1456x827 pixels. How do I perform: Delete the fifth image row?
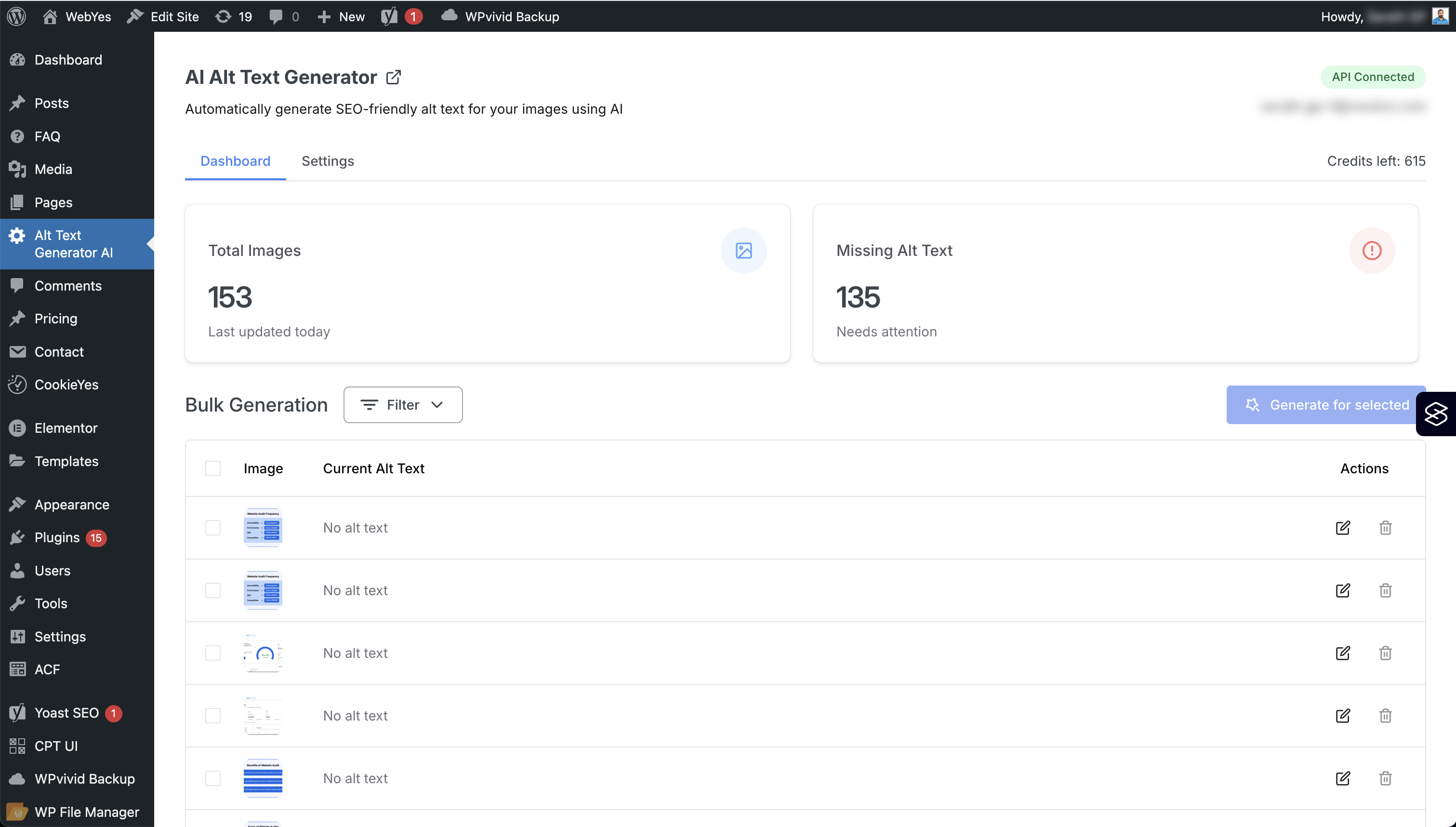point(1386,778)
